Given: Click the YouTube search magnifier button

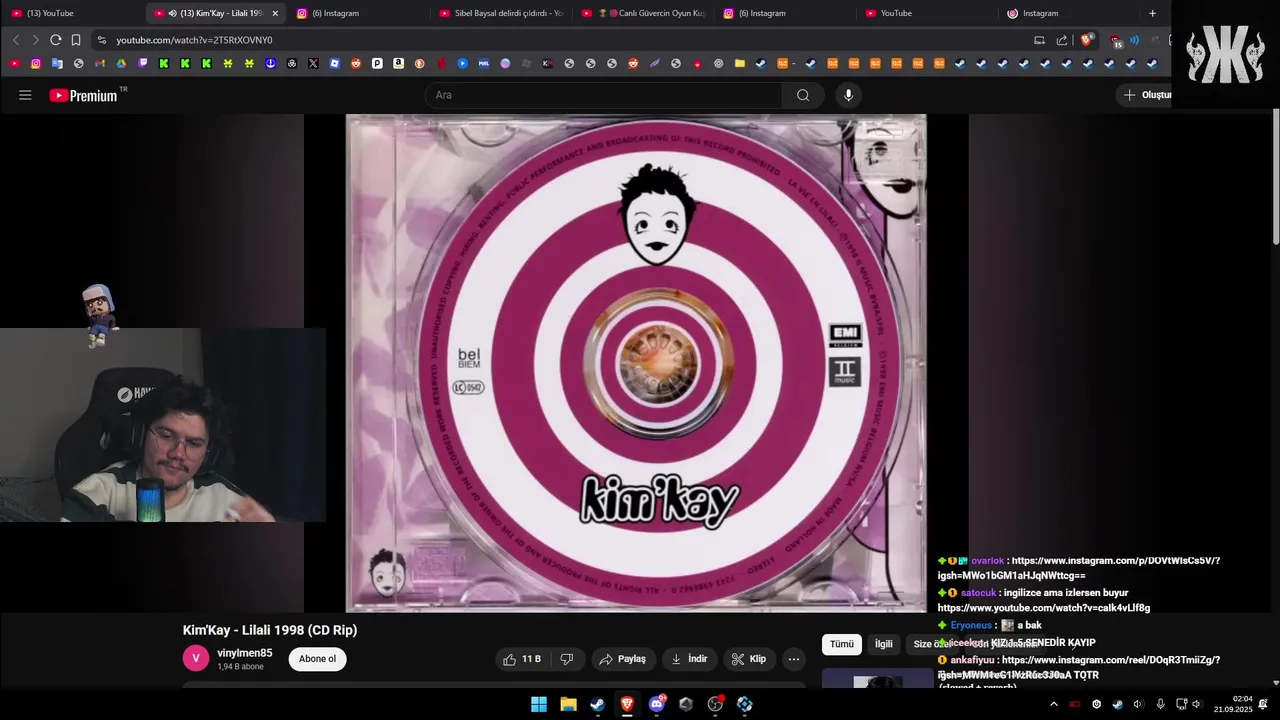Looking at the screenshot, I should 803,95.
